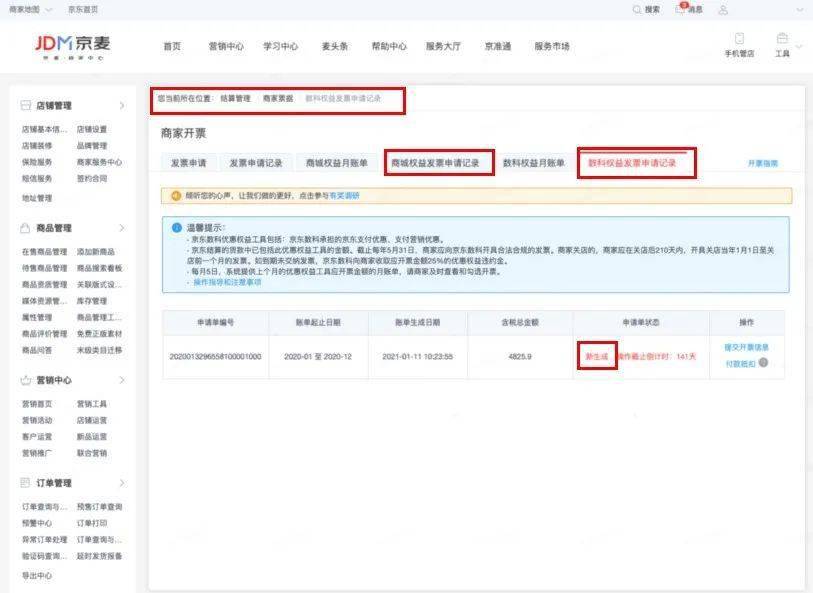Click help icon beside 付款通知
813x593 pixels.
(x=763, y=362)
